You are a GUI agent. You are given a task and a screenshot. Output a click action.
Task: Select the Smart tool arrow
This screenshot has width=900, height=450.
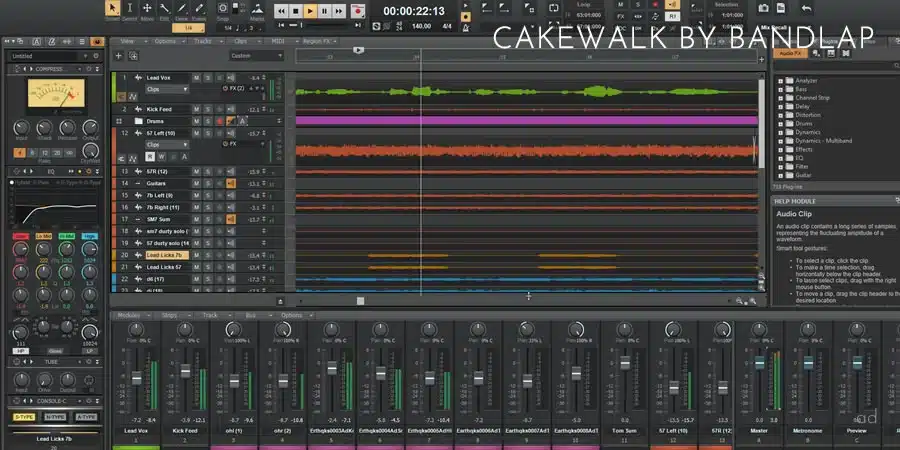pyautogui.click(x=112, y=8)
